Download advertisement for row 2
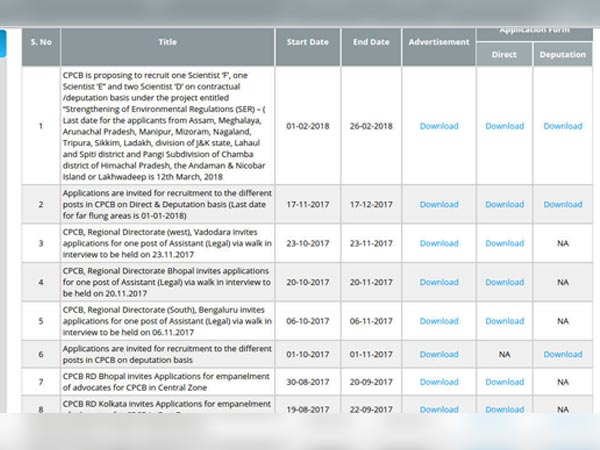The width and height of the screenshot is (600, 450). (x=439, y=204)
